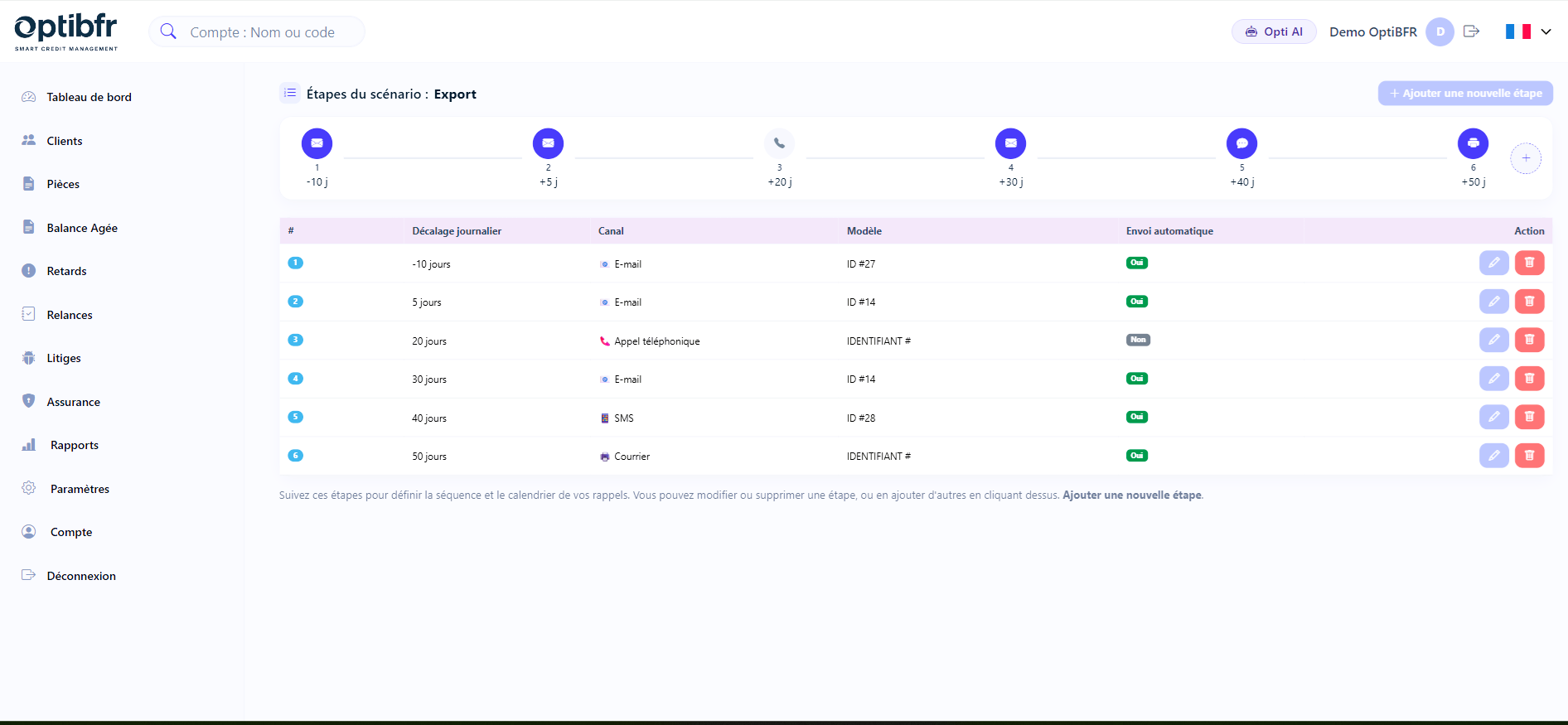Click the SMS step 5 timeline icon
Viewport: 1568px width, 725px height.
point(1241,143)
